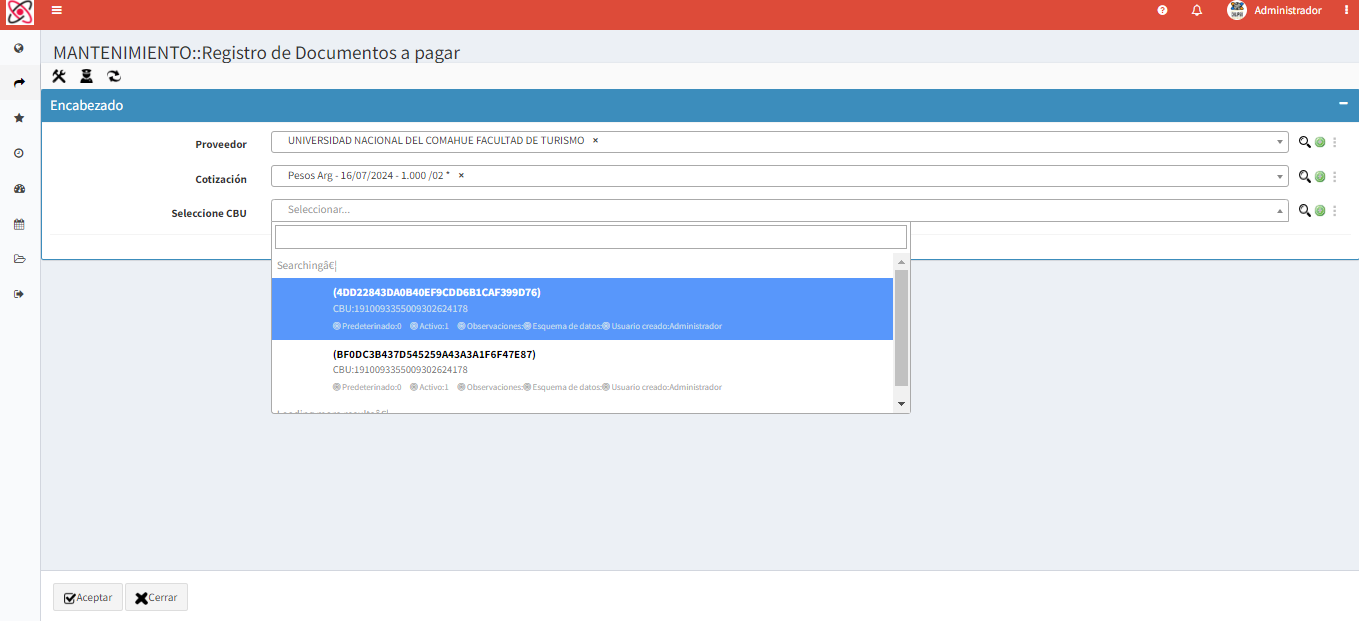Open the dashboard gauge icon in the sidebar
The width and height of the screenshot is (1359, 621).
pos(19,189)
